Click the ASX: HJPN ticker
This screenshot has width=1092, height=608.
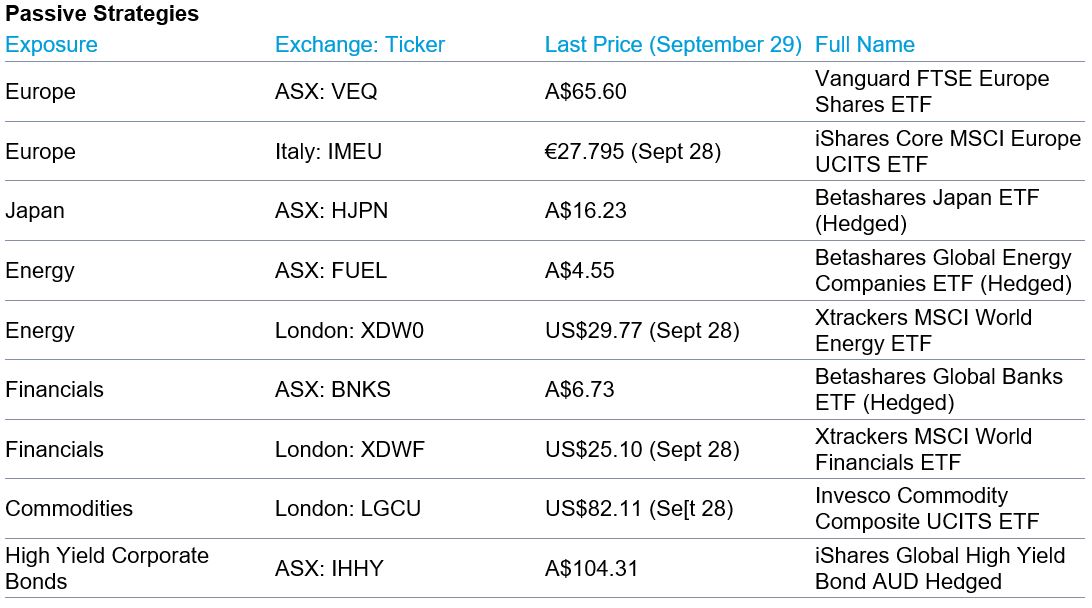point(332,211)
